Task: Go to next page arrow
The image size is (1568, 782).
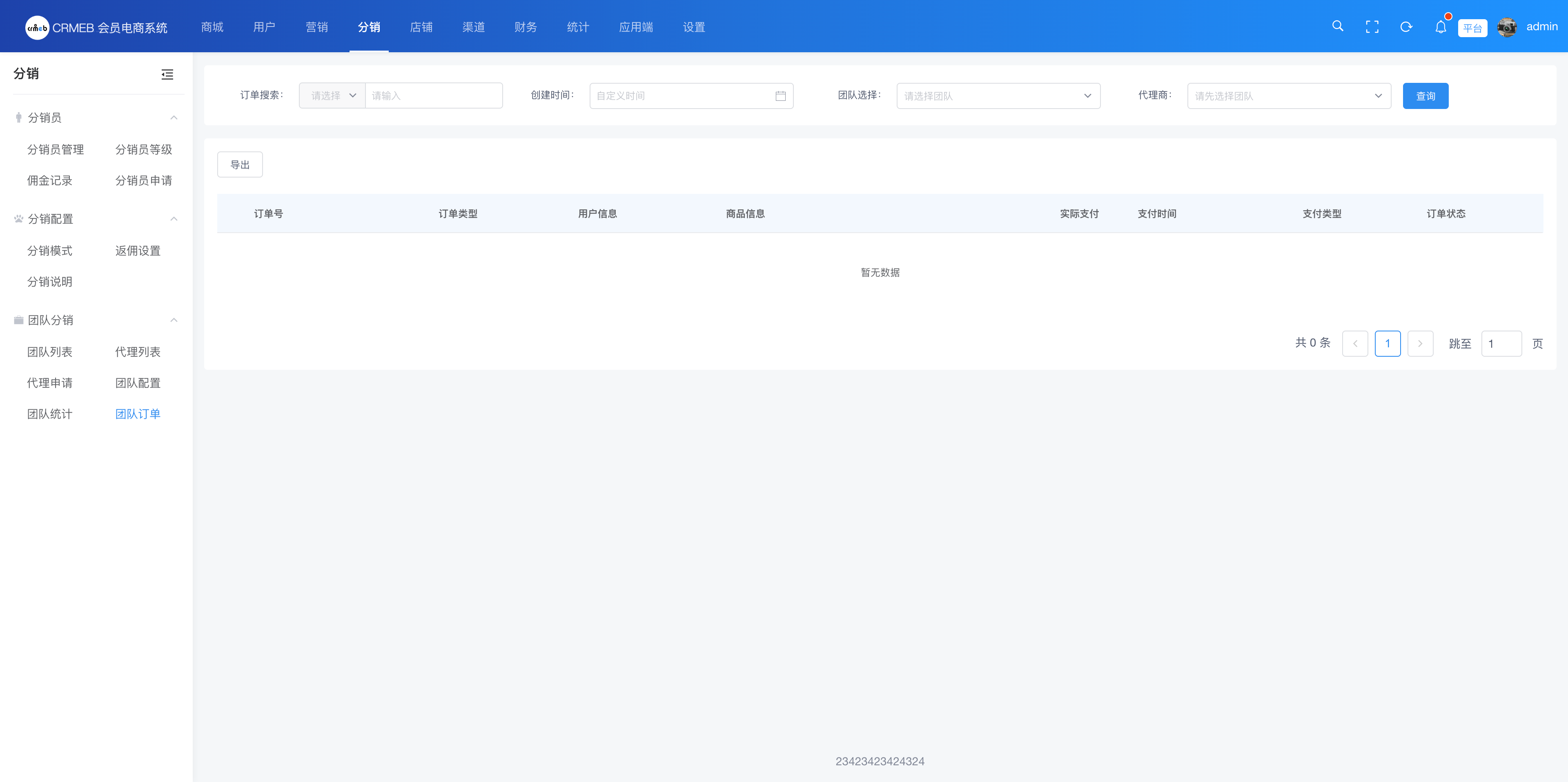Action: [x=1420, y=344]
